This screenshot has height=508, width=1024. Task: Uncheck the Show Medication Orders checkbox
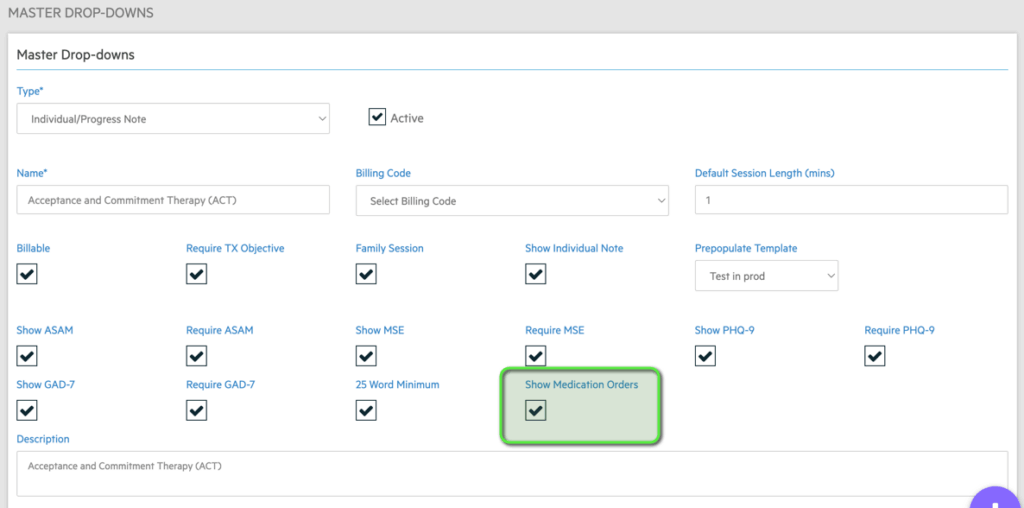(536, 411)
